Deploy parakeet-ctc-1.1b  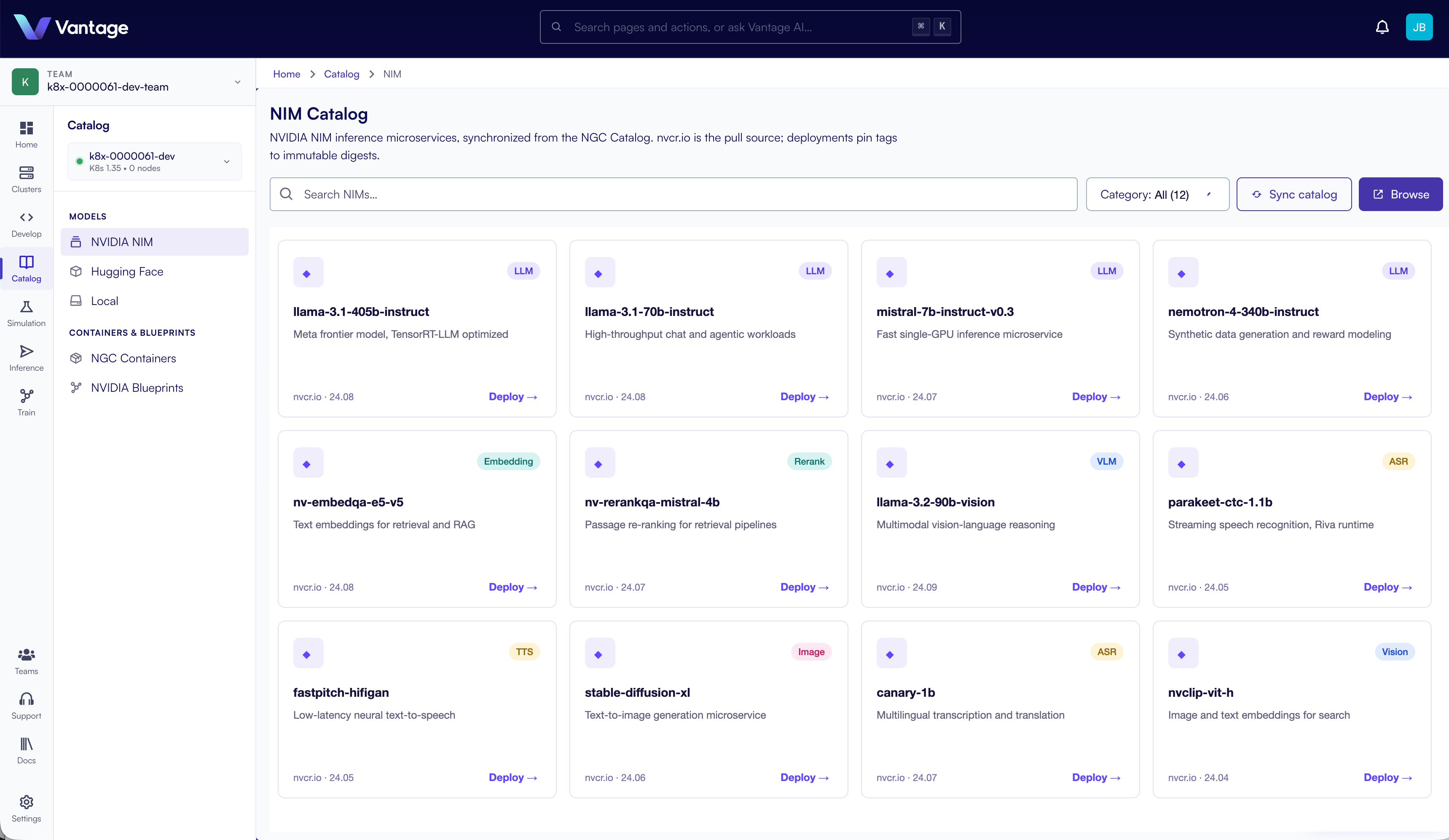coord(1387,587)
